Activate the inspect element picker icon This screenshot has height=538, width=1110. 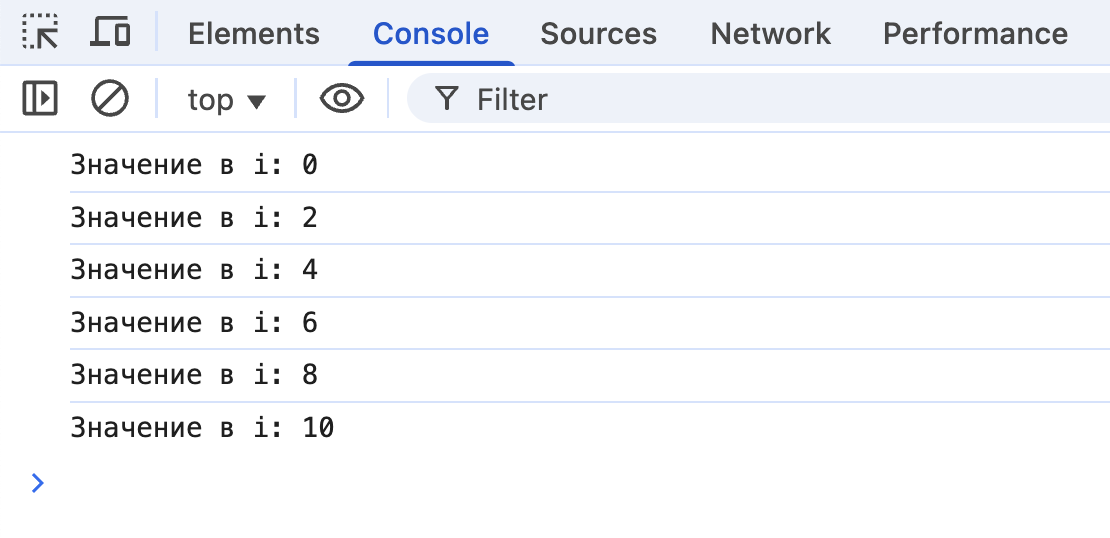tap(40, 33)
